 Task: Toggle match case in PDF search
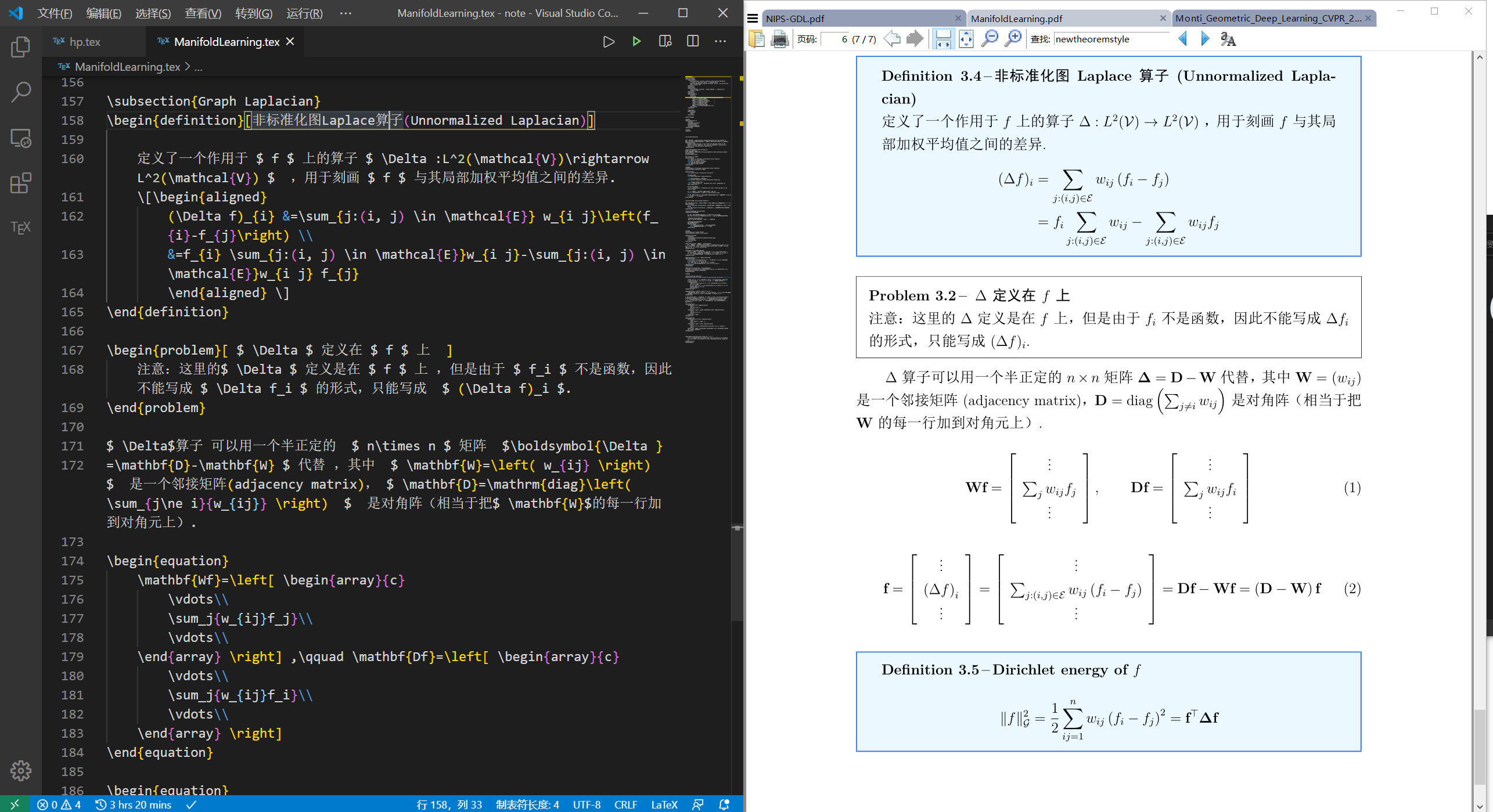[x=1228, y=39]
